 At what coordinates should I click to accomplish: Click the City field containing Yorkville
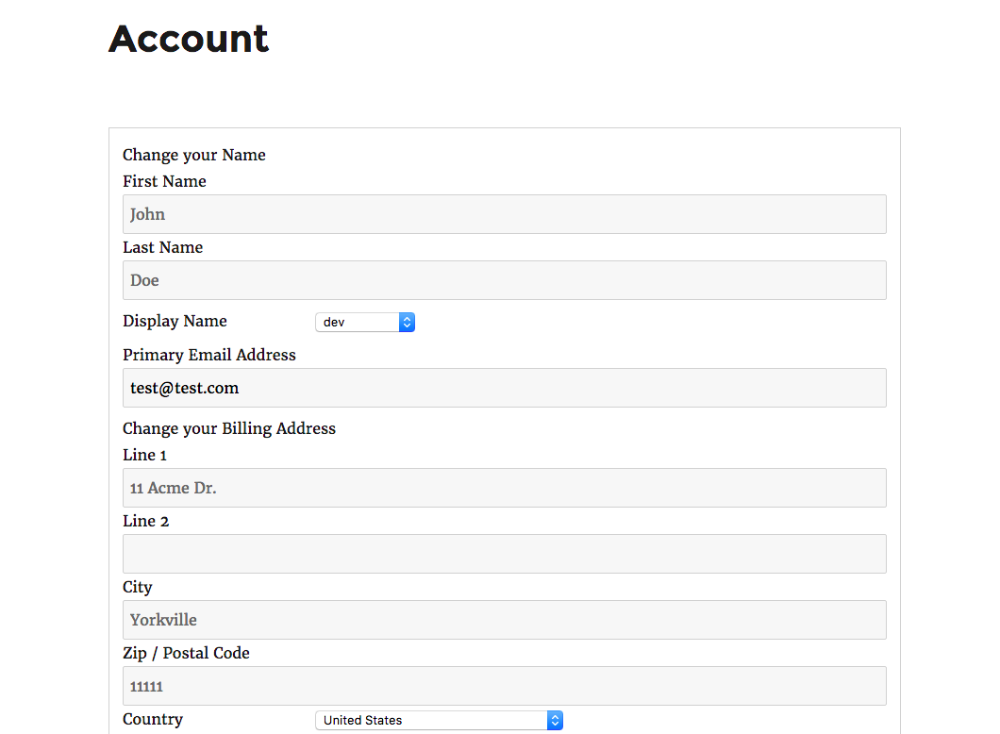coord(504,620)
